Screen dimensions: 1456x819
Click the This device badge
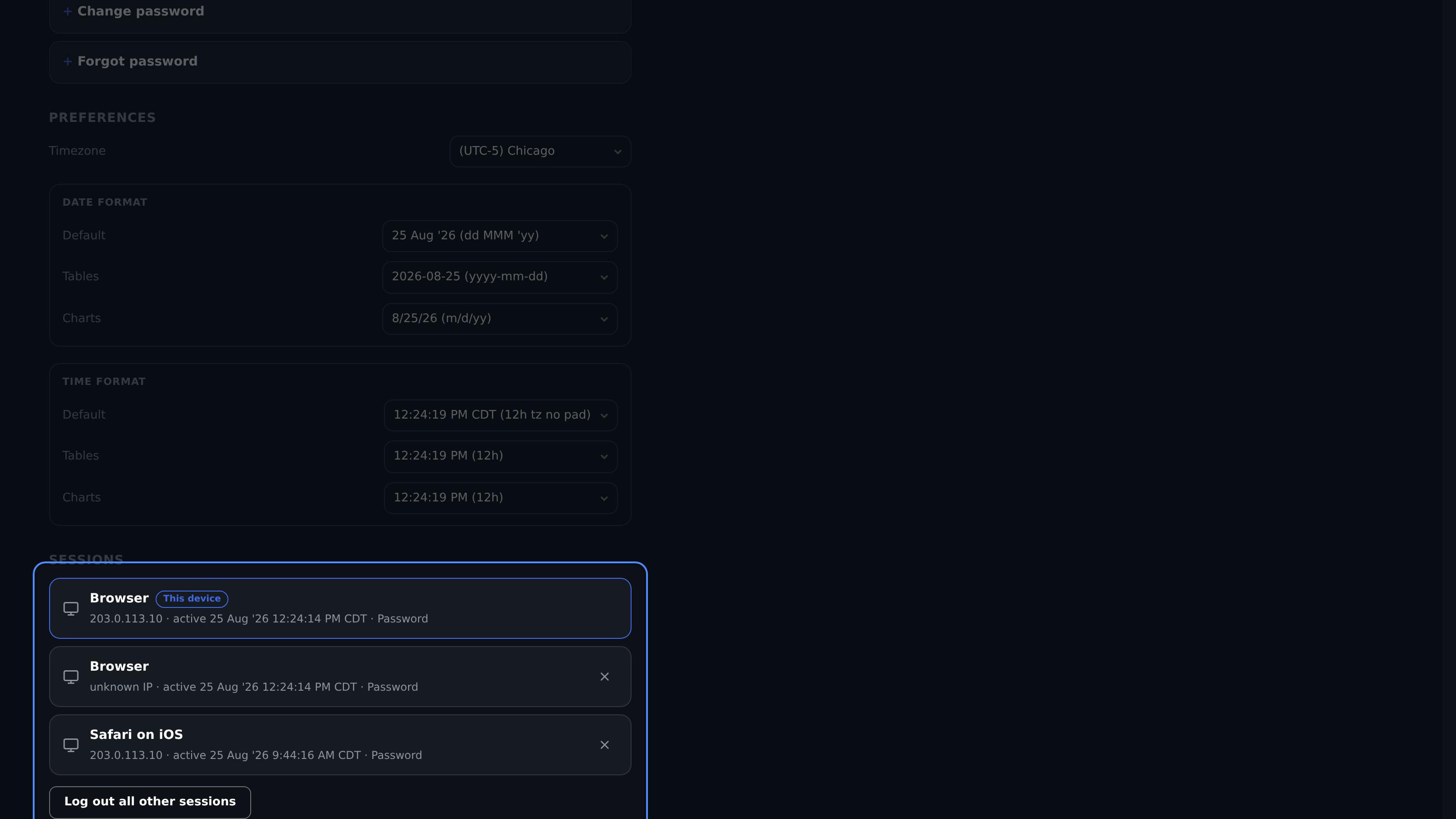[192, 599]
